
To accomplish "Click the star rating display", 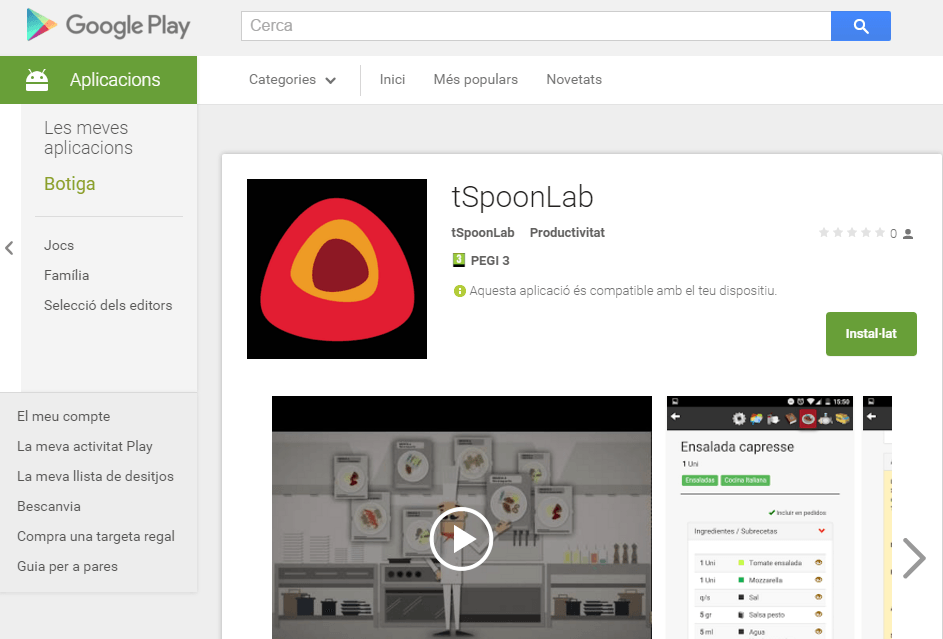I will 852,233.
